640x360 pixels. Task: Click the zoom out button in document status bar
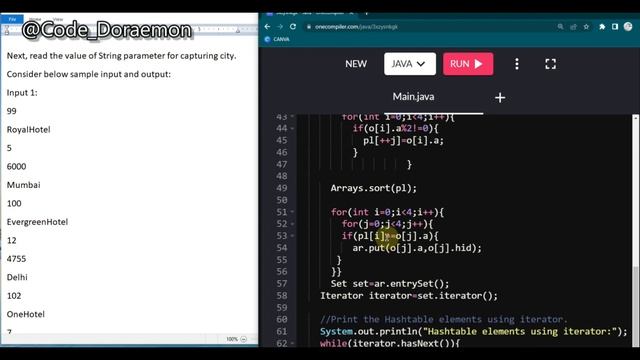tap(244, 339)
